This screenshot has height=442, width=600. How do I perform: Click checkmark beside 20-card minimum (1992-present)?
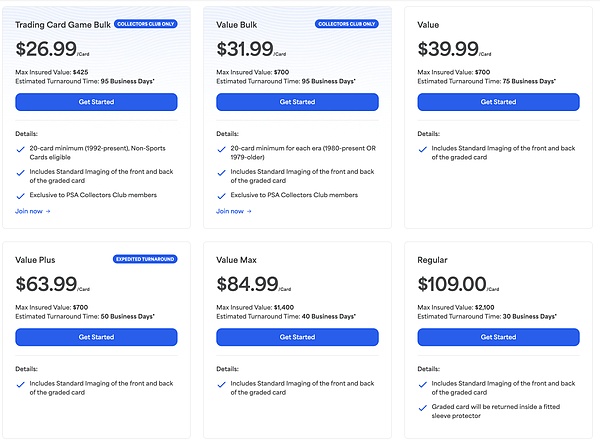[x=22, y=148]
